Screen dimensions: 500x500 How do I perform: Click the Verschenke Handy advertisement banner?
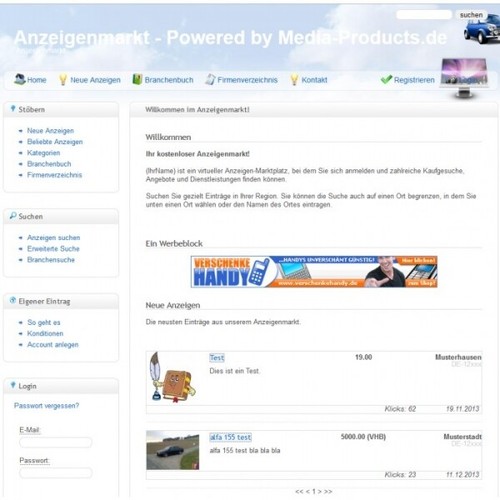tap(314, 272)
